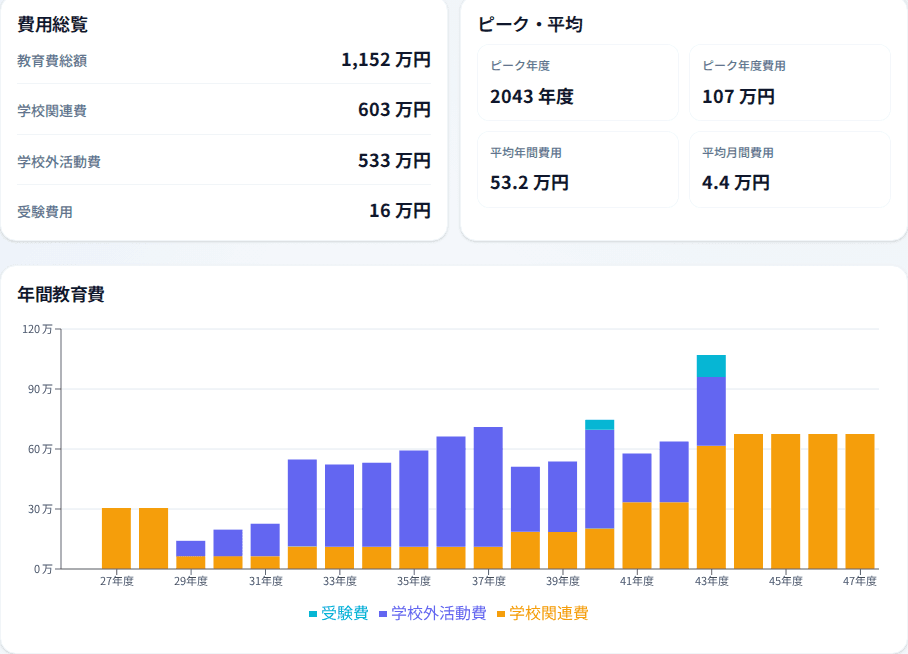Click the 学校外活動費 row label in 費用総覧

59,162
